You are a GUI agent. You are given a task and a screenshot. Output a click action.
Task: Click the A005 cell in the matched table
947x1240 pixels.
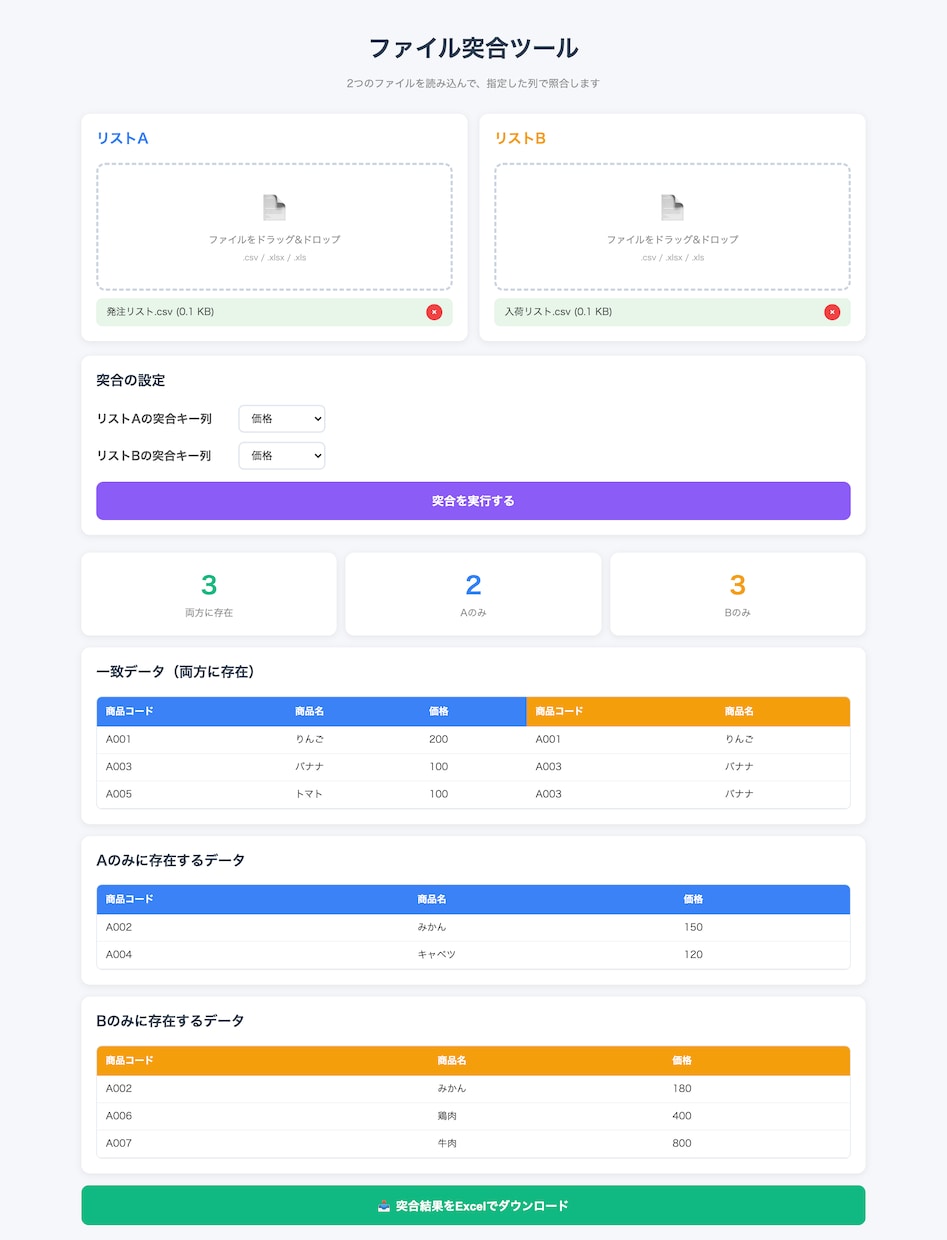click(x=119, y=794)
